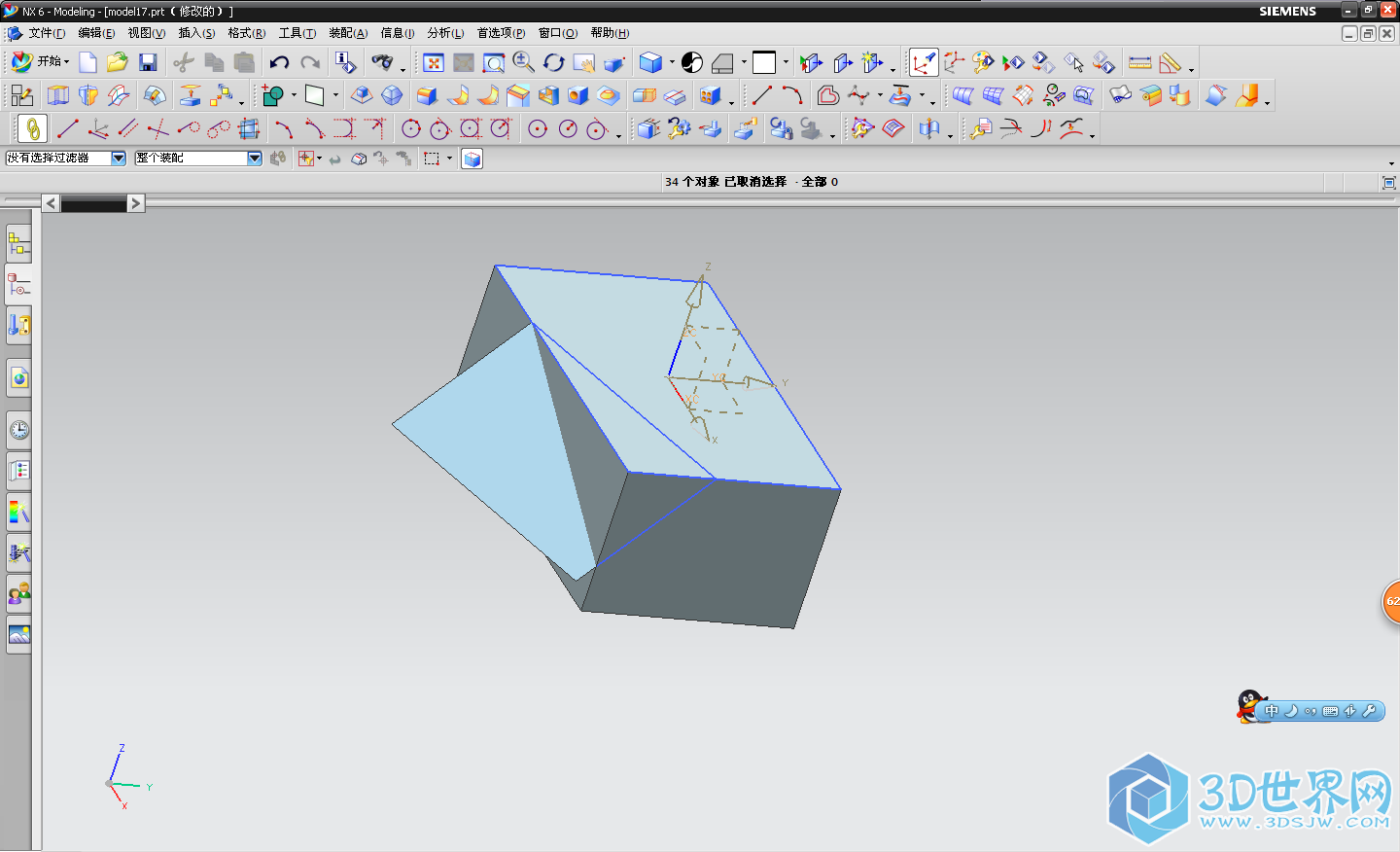Click the Revolve icon
This screenshot has width=1400, height=852.
pyautogui.click(x=88, y=95)
